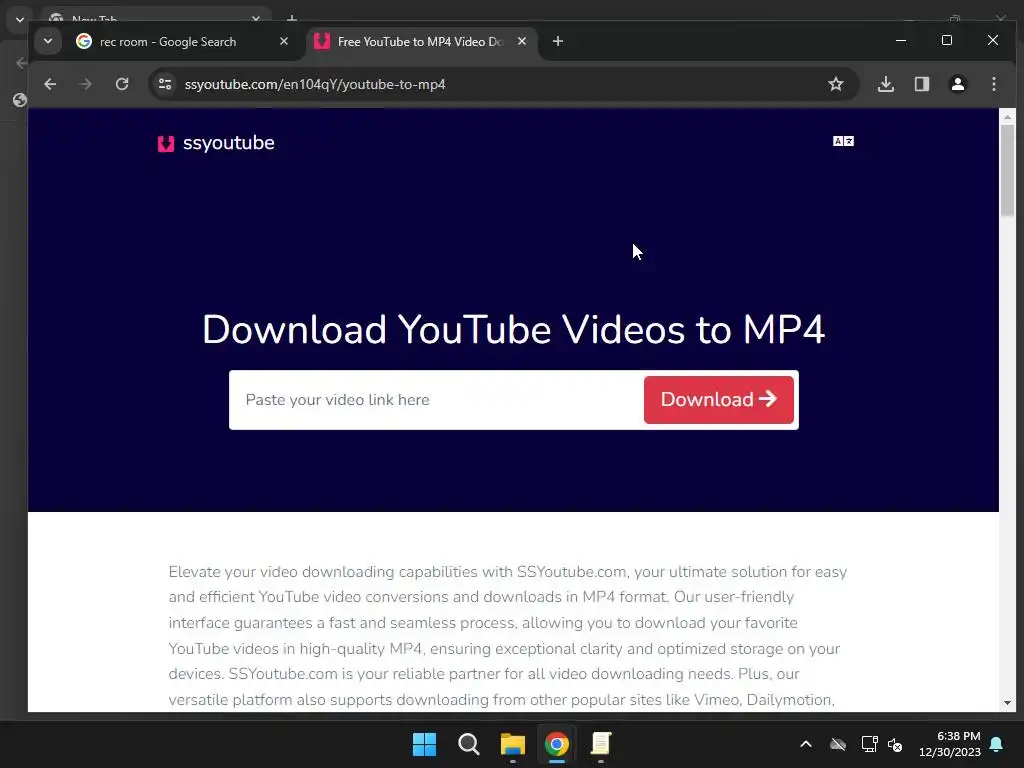
Task: Open the clock showing 6:38 PM
Action: point(950,744)
